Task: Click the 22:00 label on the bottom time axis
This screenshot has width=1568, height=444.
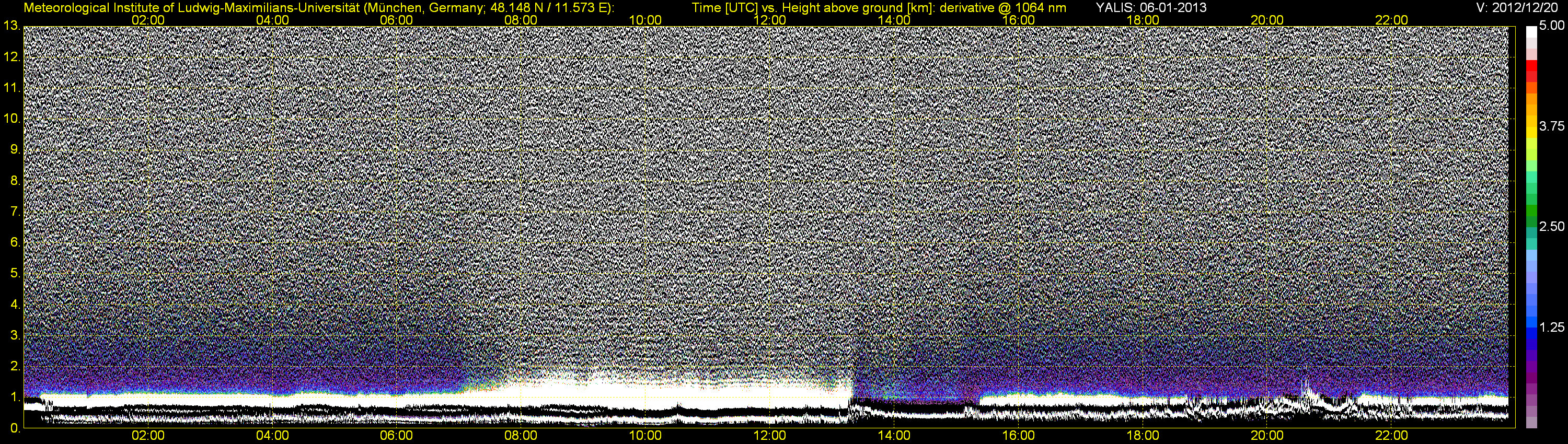Action: [1391, 436]
